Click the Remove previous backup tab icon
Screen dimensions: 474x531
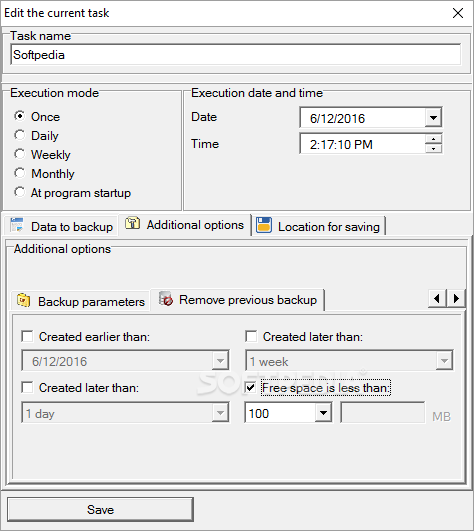click(x=166, y=299)
